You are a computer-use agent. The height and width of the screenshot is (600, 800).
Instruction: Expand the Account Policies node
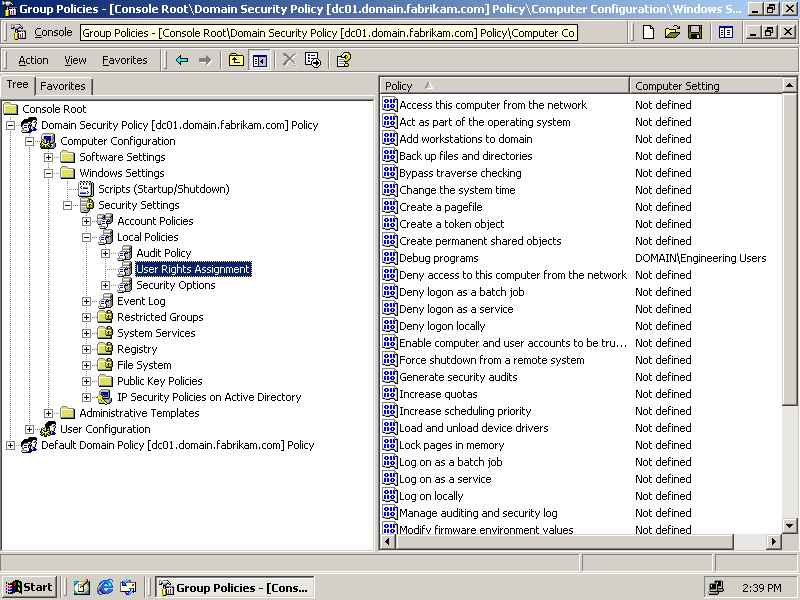87,221
